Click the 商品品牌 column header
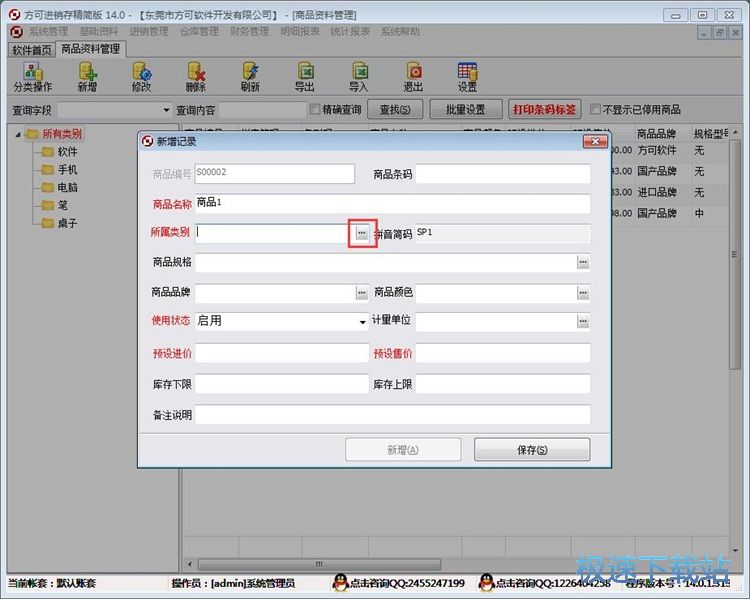Viewport: 750px width, 599px height. tap(656, 133)
